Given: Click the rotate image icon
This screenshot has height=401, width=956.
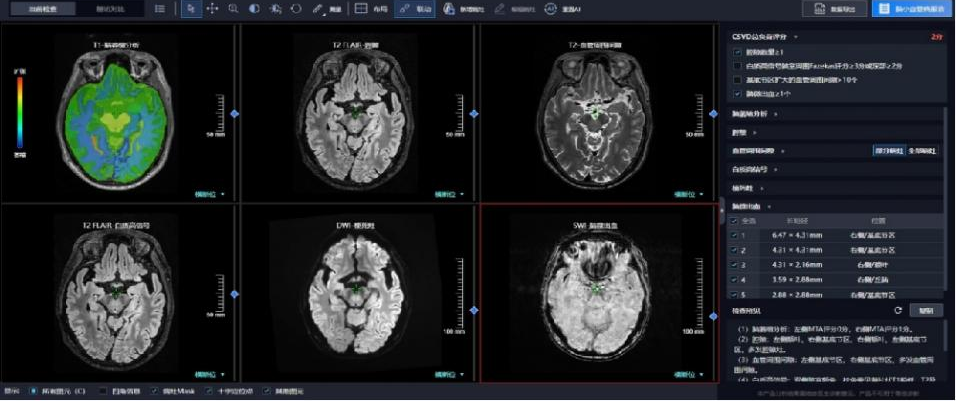Looking at the screenshot, I should pos(296,8).
